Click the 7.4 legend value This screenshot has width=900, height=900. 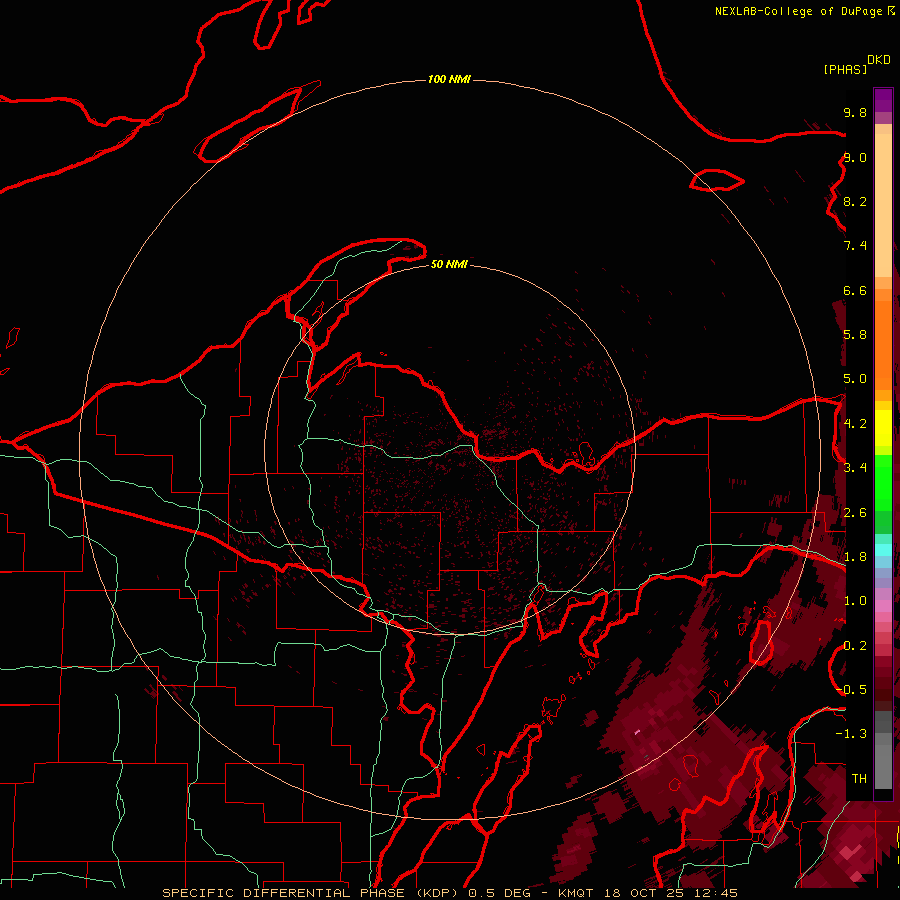(855, 246)
